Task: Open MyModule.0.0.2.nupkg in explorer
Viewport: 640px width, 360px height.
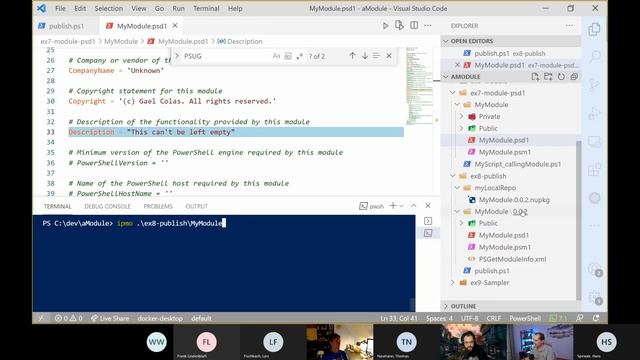Action: (514, 200)
